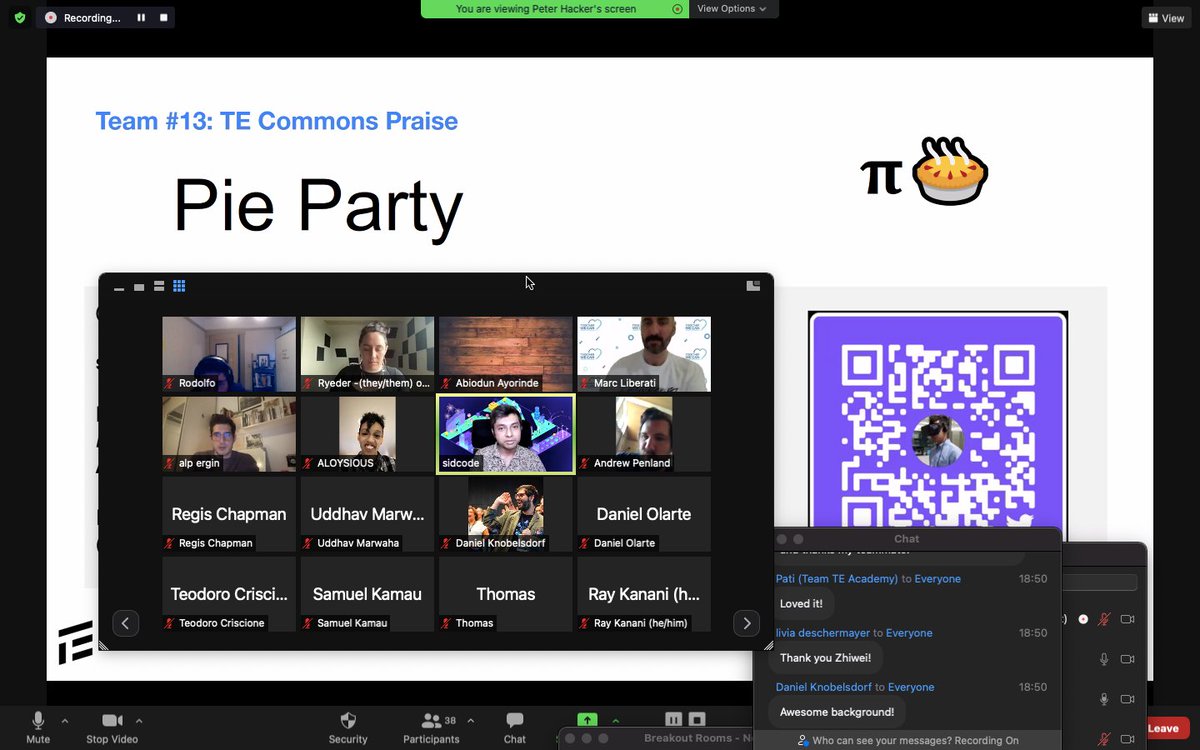Click the green encryption shield icon
Image resolution: width=1200 pixels, height=750 pixels.
pyautogui.click(x=20, y=17)
